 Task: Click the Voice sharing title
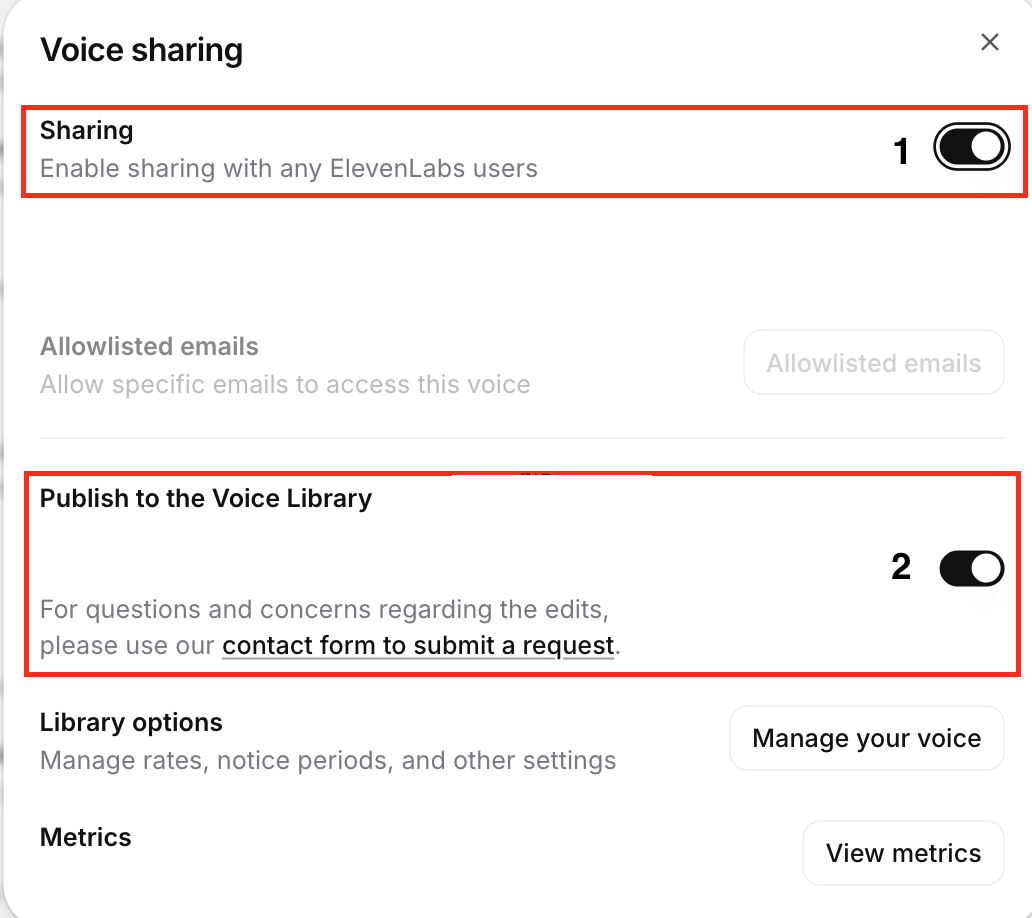pyautogui.click(x=141, y=49)
